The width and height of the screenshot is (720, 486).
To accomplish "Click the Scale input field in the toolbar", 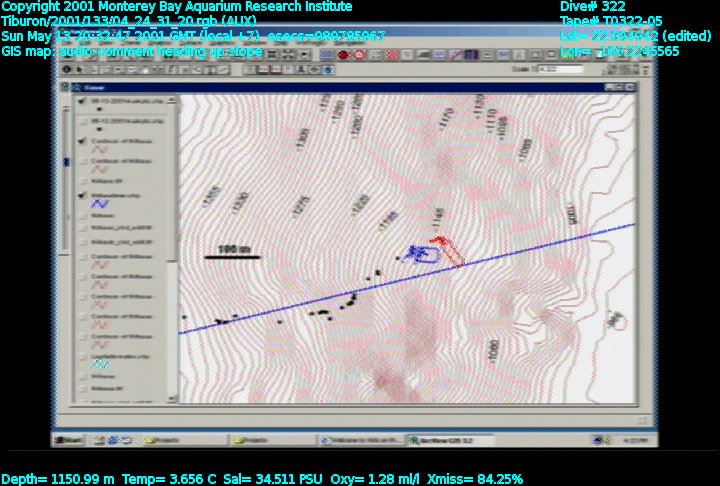I will coord(558,70).
